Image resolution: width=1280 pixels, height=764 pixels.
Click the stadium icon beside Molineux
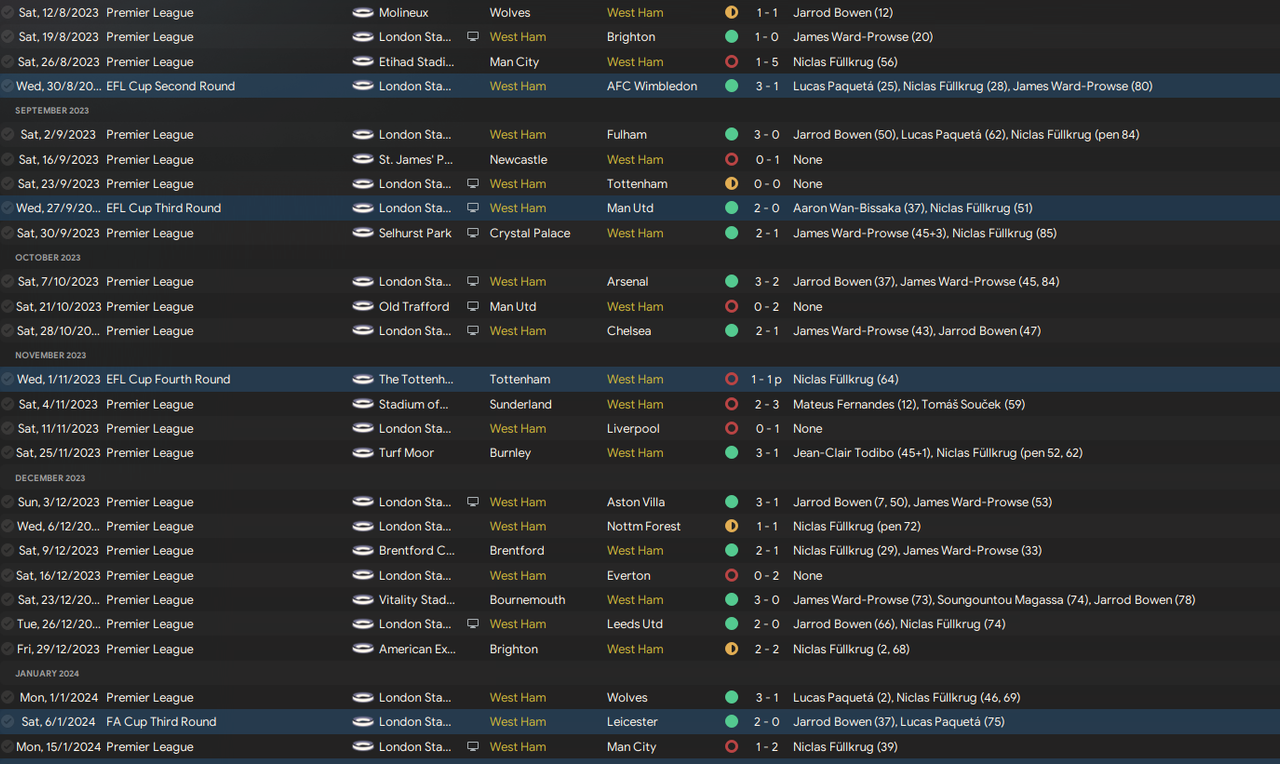tap(362, 13)
